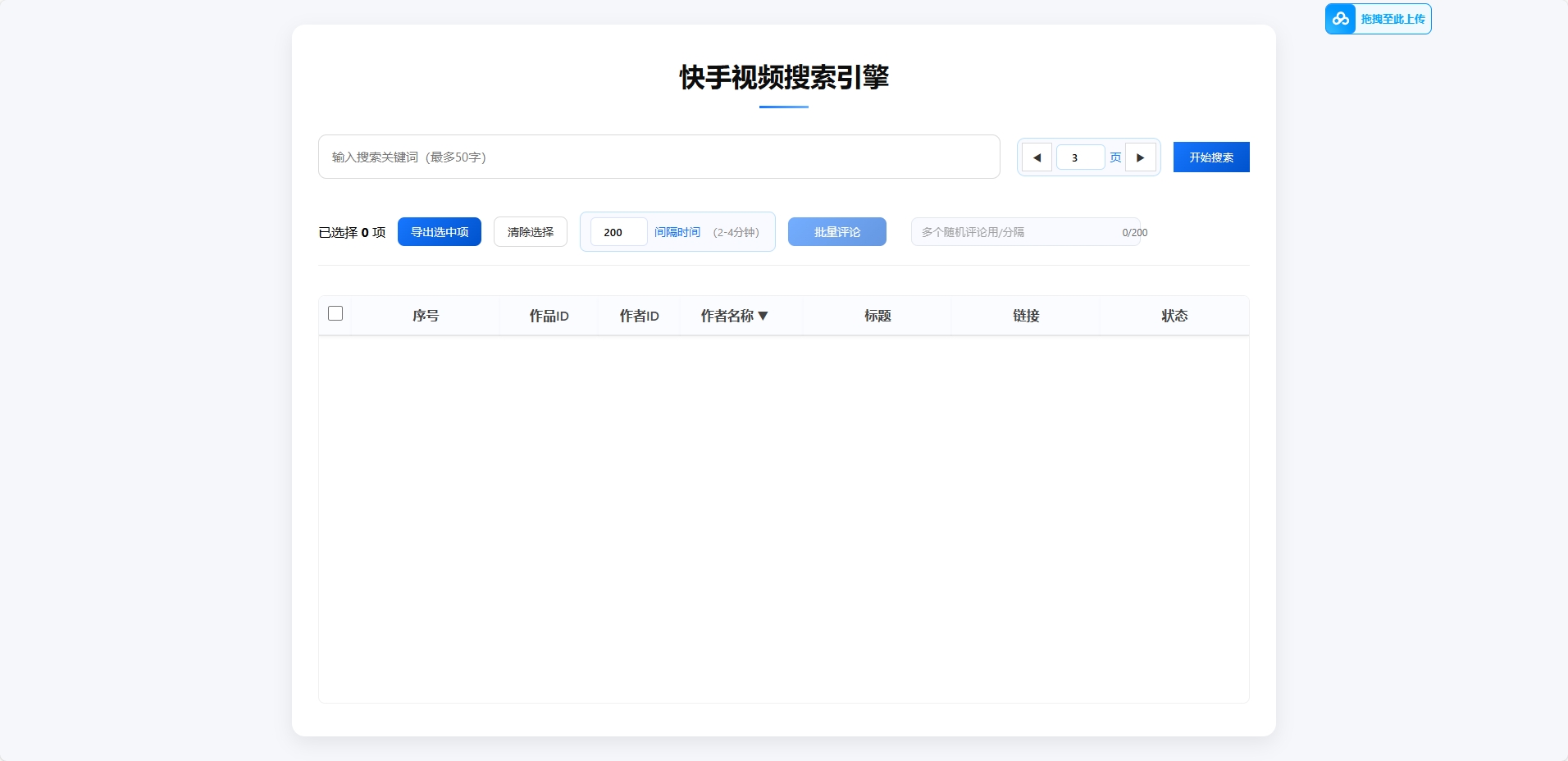Screen dimensions: 1568x761
Task: Click the 序号 column header
Action: tap(426, 316)
